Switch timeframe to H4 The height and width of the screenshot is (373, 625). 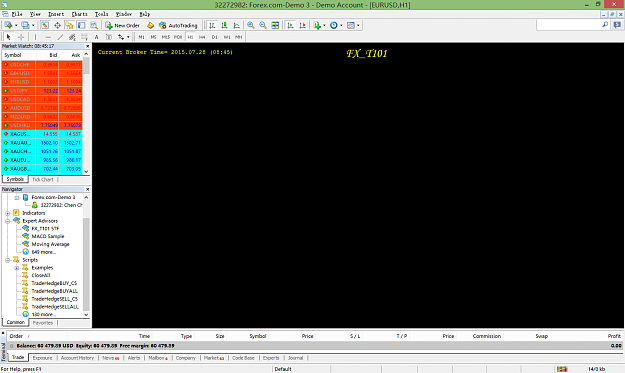coord(202,37)
